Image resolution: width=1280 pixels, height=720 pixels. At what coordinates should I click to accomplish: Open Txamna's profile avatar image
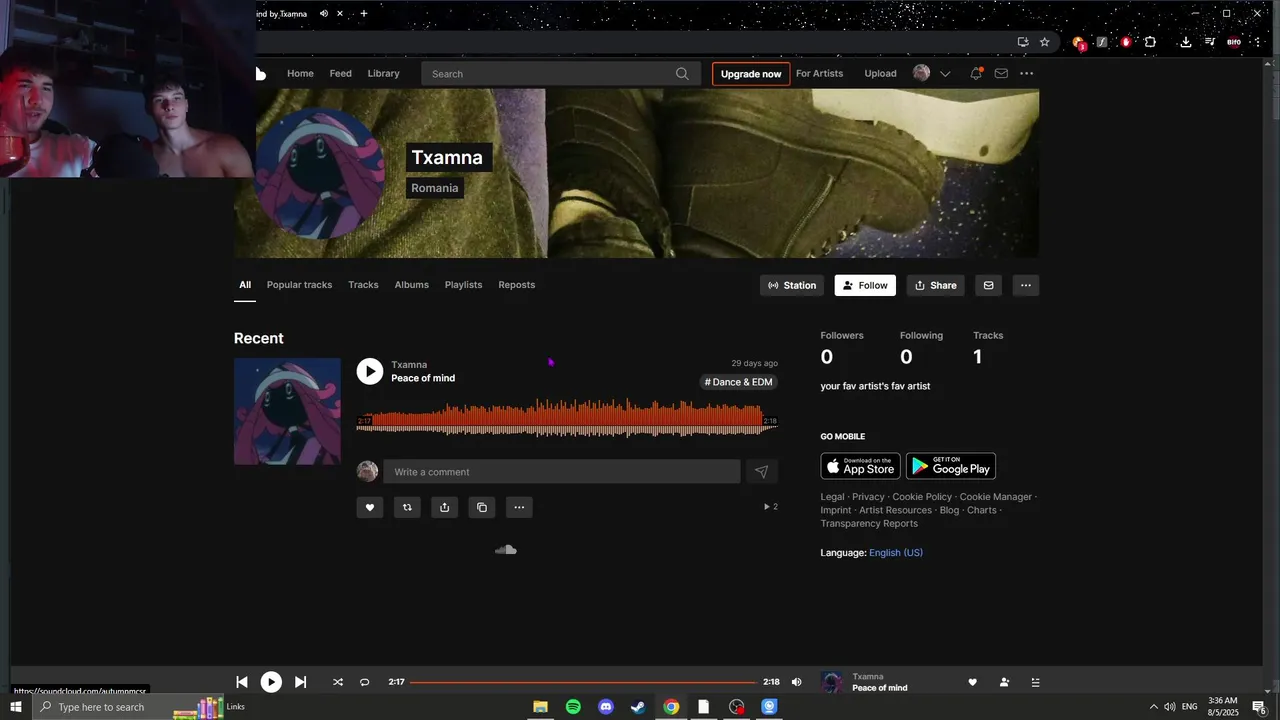[320, 173]
